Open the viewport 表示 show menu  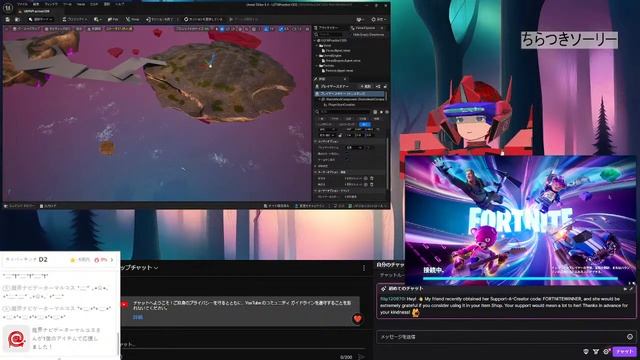pyautogui.click(x=79, y=29)
